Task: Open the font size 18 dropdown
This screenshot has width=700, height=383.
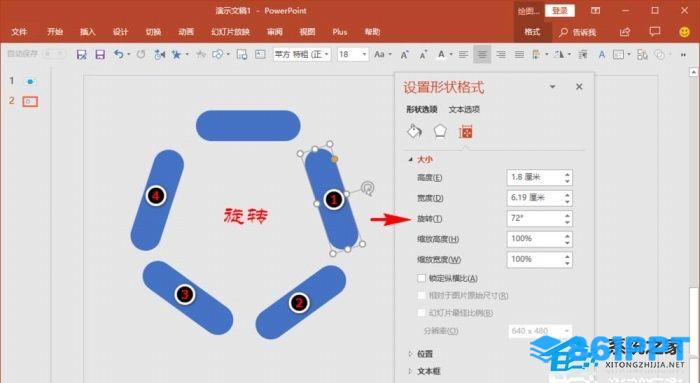Action: coord(353,54)
